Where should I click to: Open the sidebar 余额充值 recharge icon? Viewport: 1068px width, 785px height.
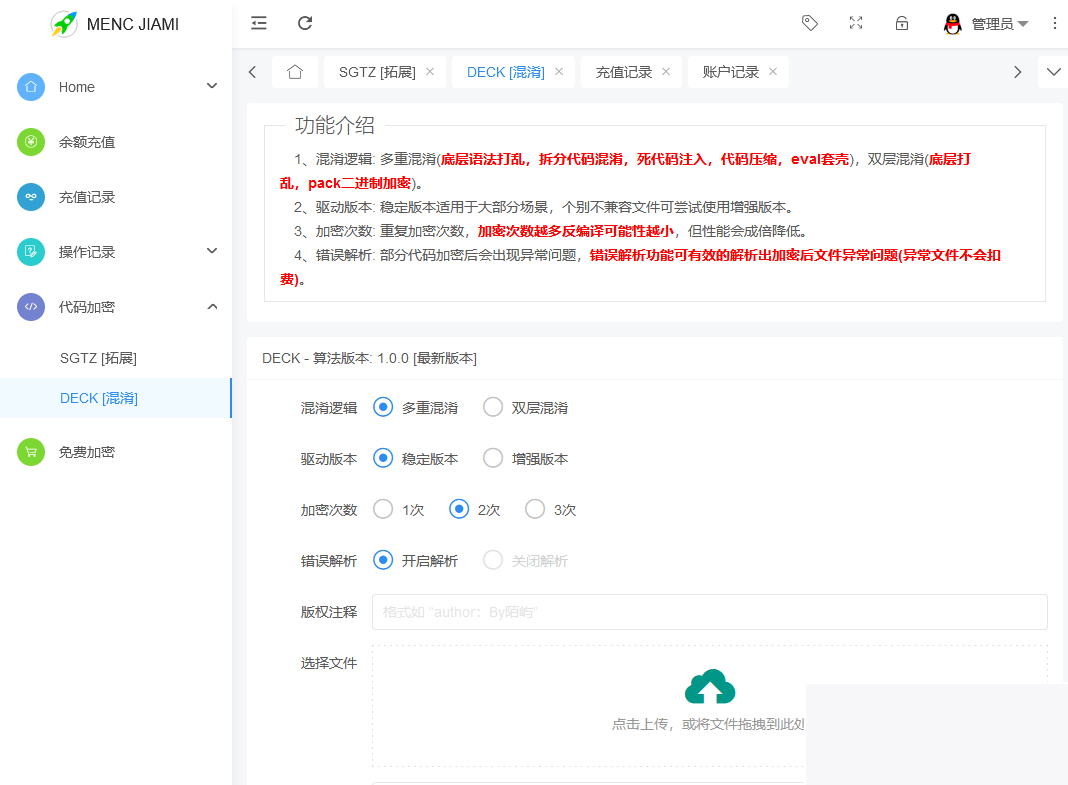pyautogui.click(x=31, y=142)
